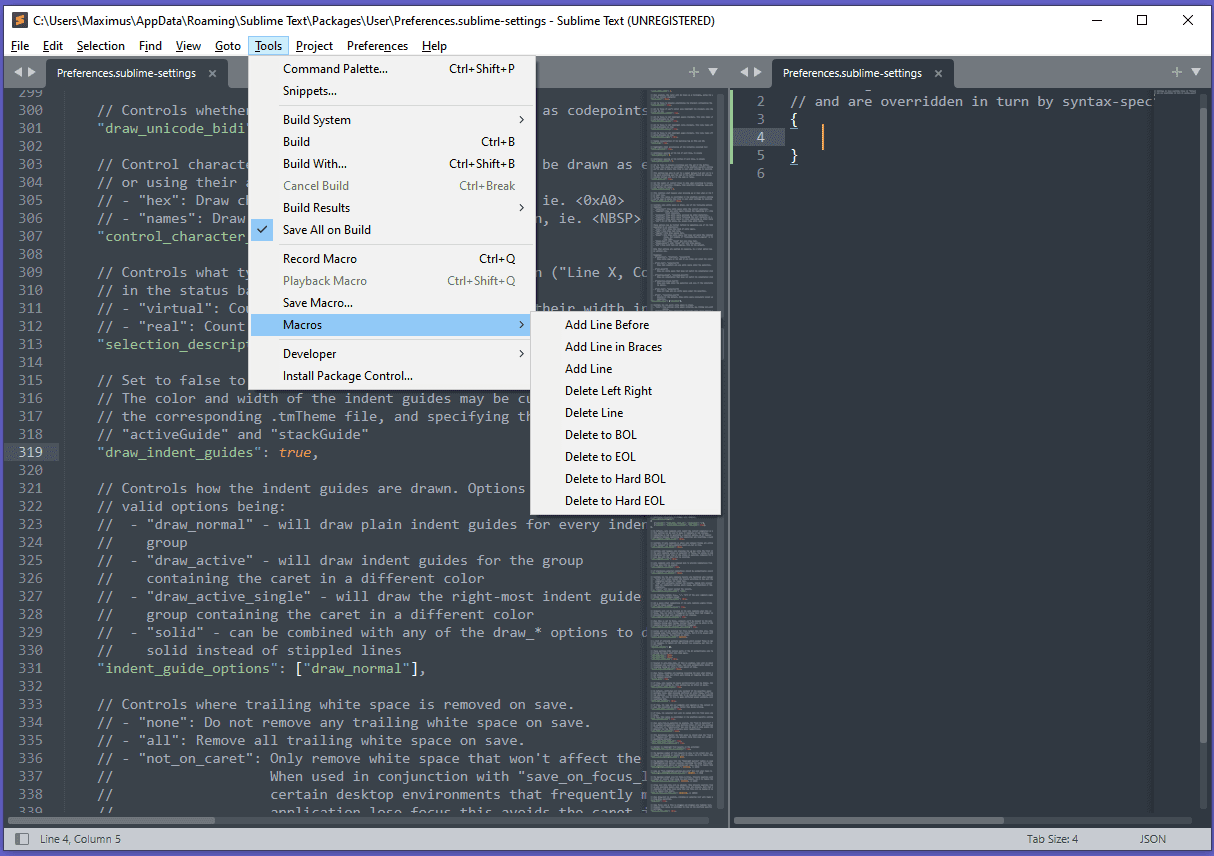
Task: Select Record Macro menu entry
Action: pyautogui.click(x=392, y=259)
